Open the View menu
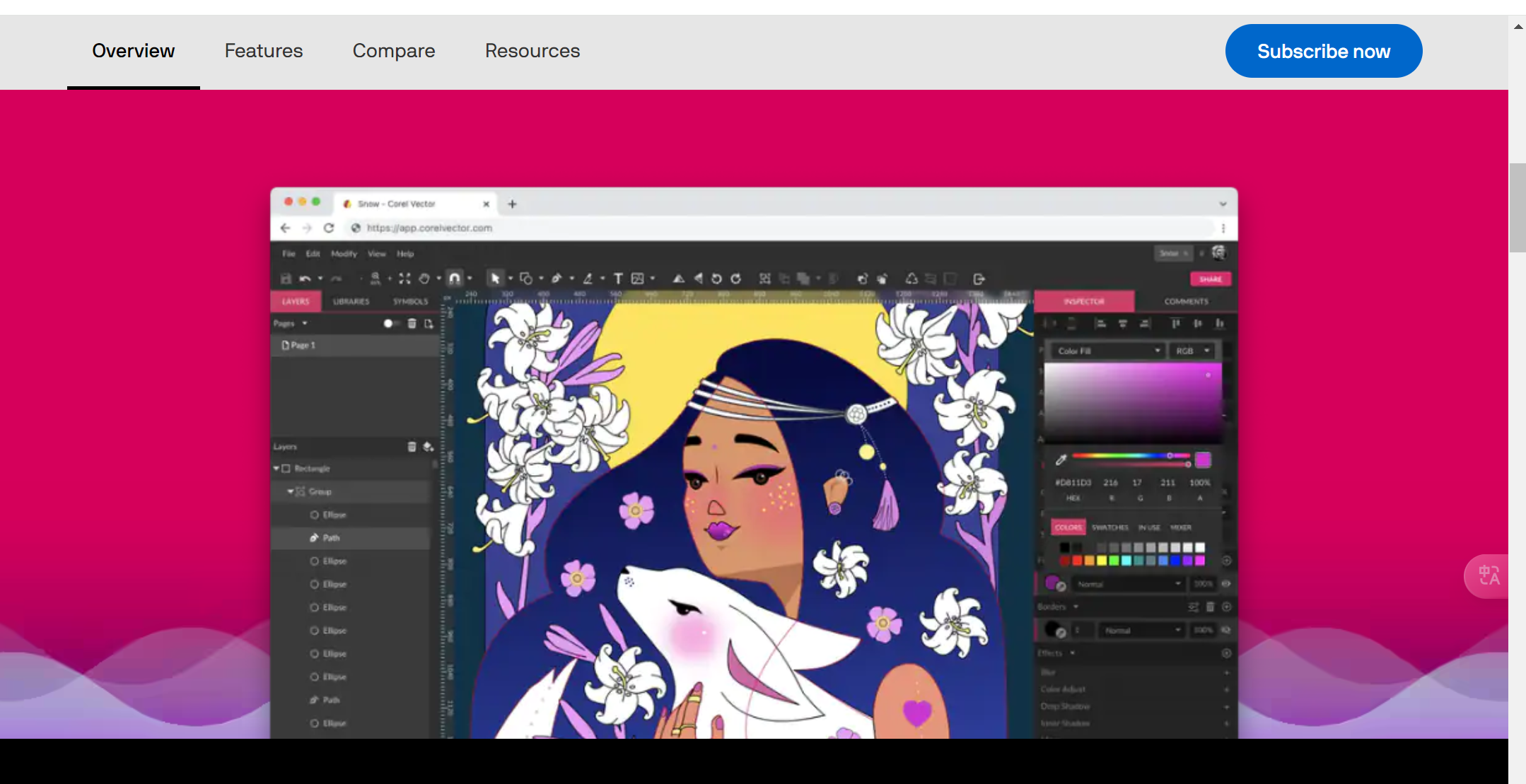The image size is (1526, 784). click(x=377, y=253)
